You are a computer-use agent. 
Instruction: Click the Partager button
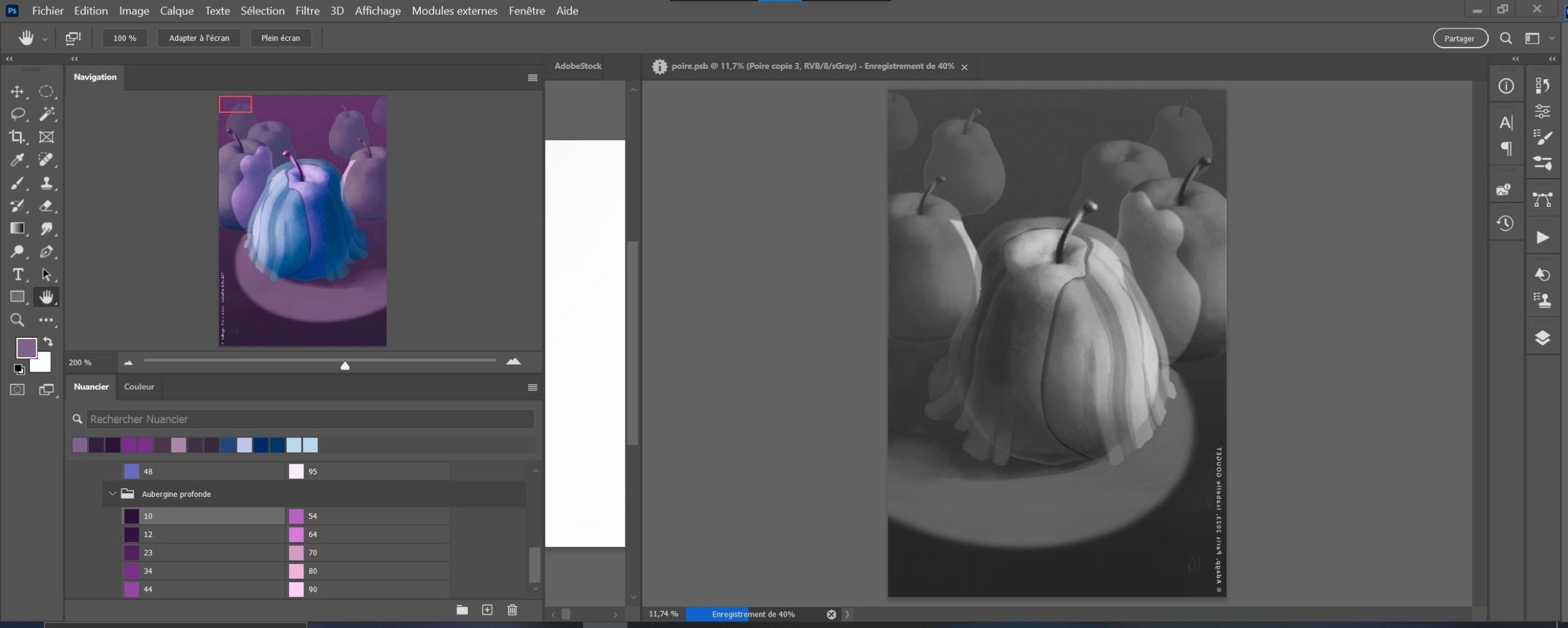(1459, 38)
